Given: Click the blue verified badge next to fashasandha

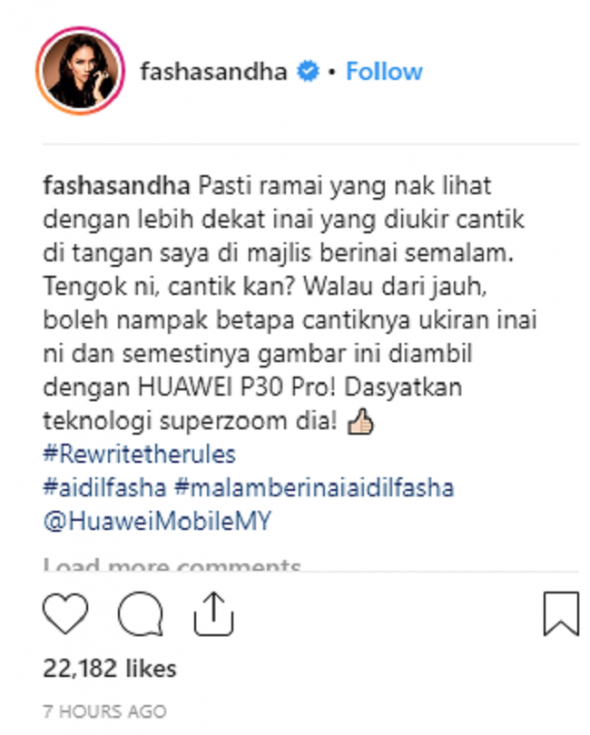Looking at the screenshot, I should [308, 72].
